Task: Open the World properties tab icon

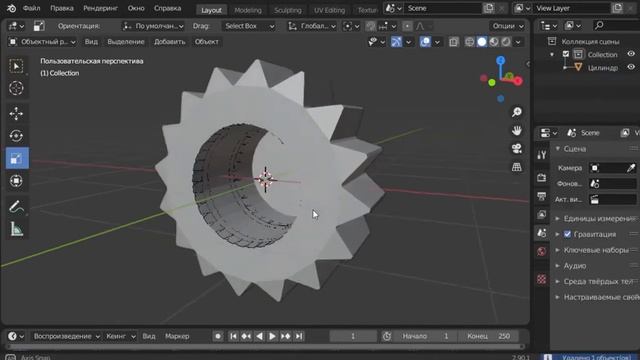Action: tap(542, 251)
